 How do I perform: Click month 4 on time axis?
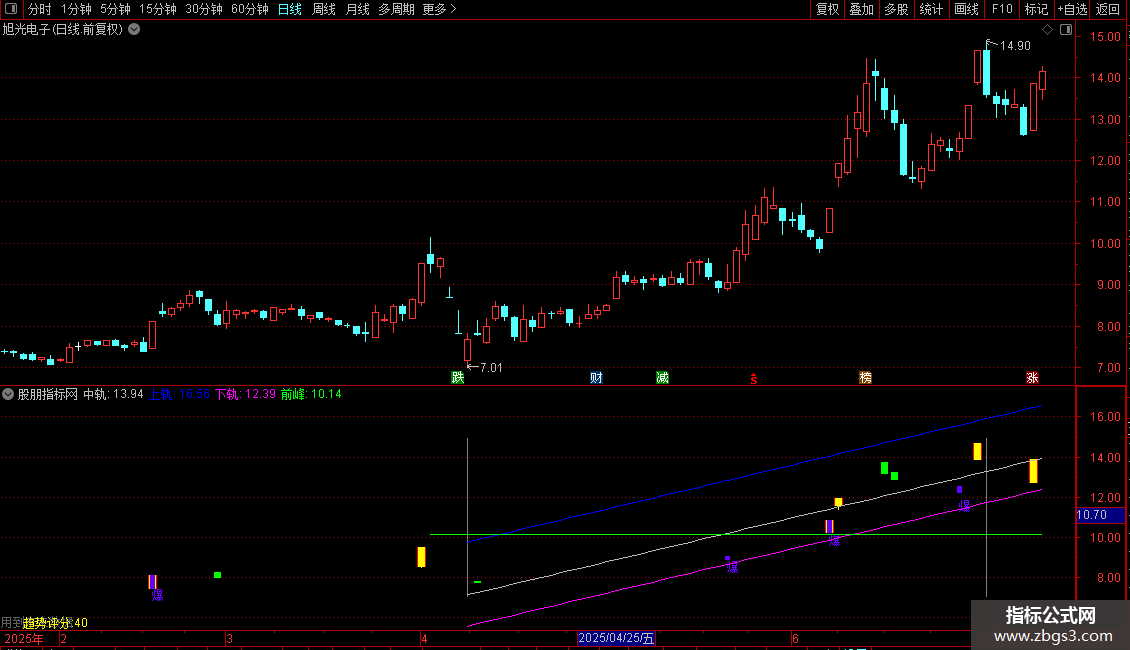click(424, 638)
